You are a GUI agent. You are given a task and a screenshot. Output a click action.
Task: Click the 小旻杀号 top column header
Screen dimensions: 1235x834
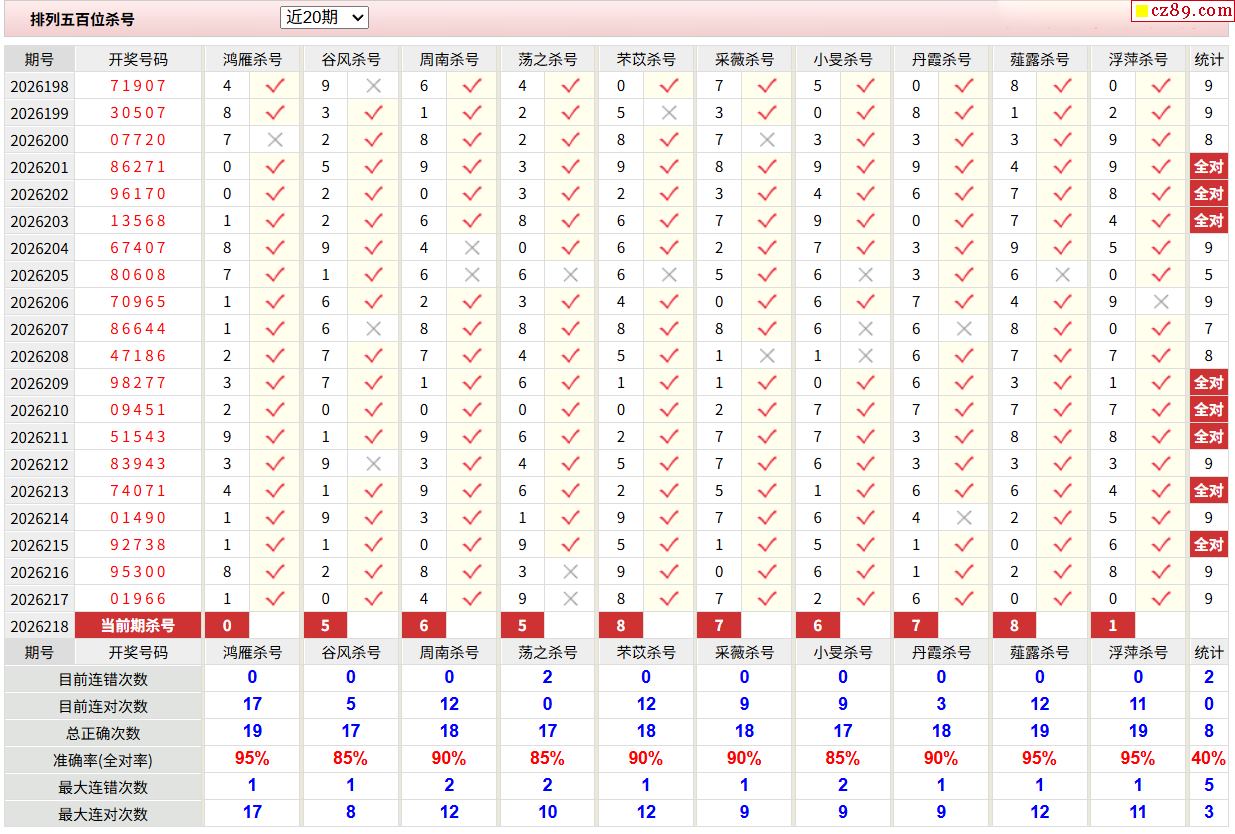click(x=843, y=59)
